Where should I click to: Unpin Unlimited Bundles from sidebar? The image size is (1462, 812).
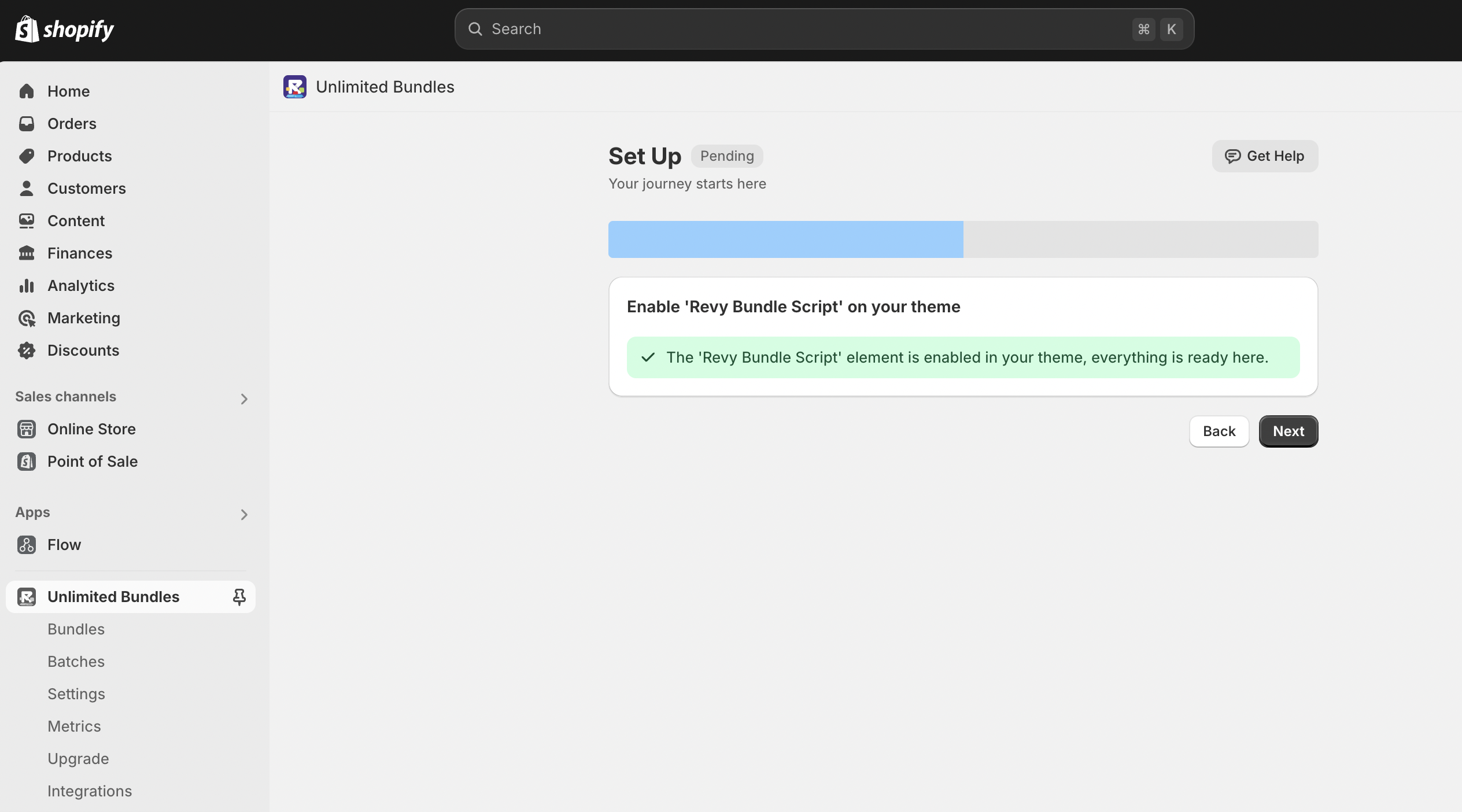pyautogui.click(x=239, y=596)
